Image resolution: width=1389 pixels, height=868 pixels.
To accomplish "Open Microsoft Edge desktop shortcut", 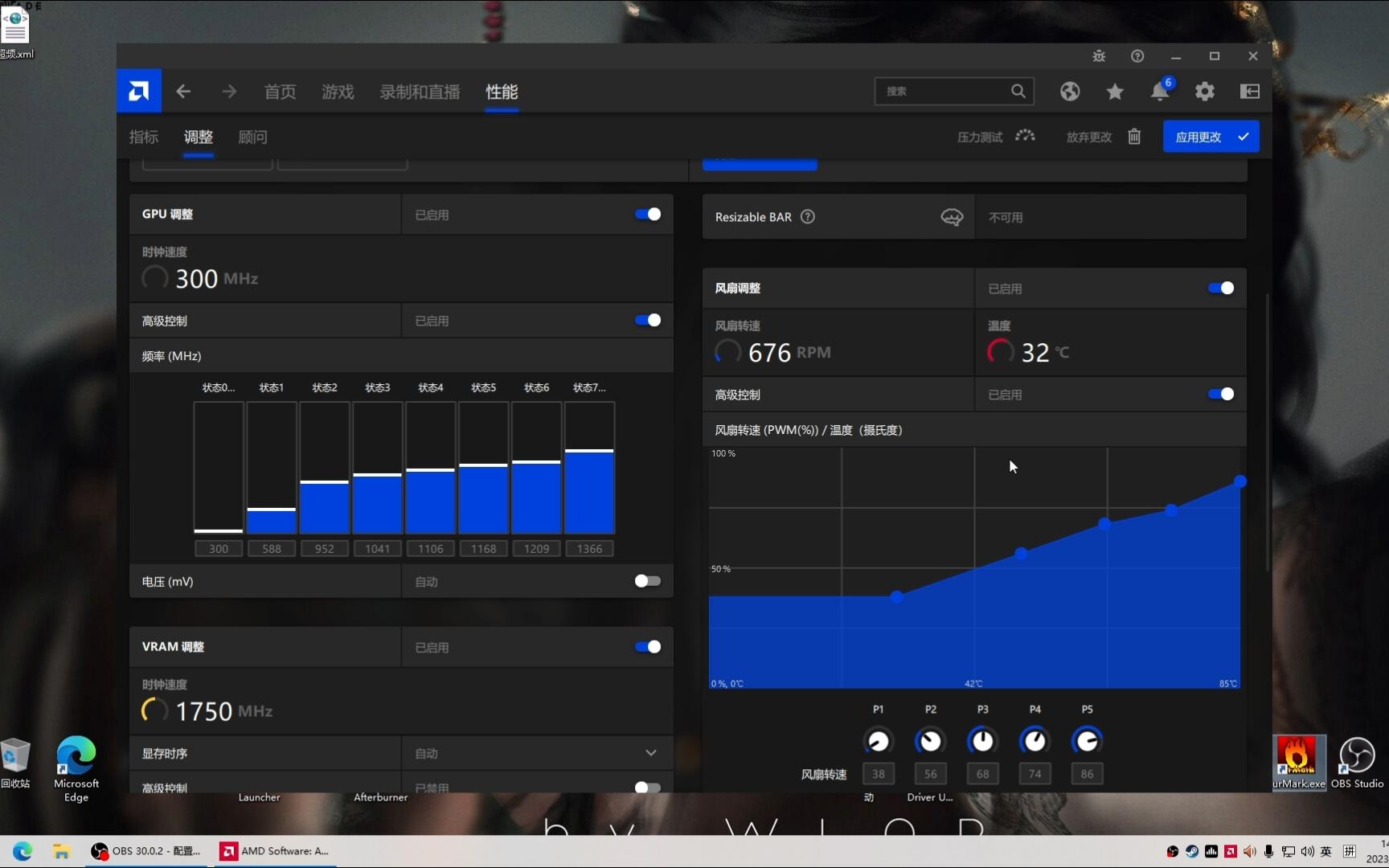I will click(x=76, y=768).
